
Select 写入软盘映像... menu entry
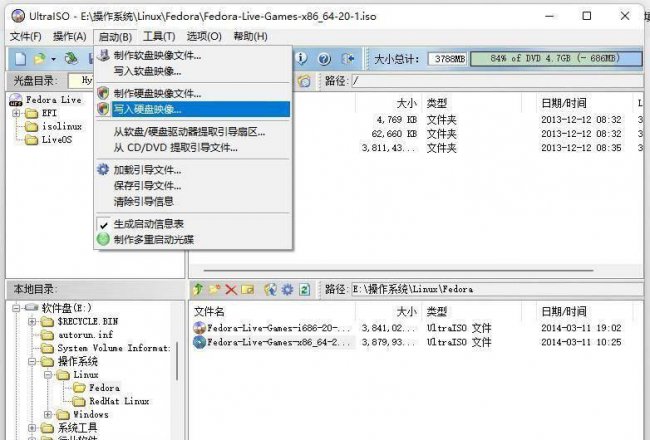193,71
